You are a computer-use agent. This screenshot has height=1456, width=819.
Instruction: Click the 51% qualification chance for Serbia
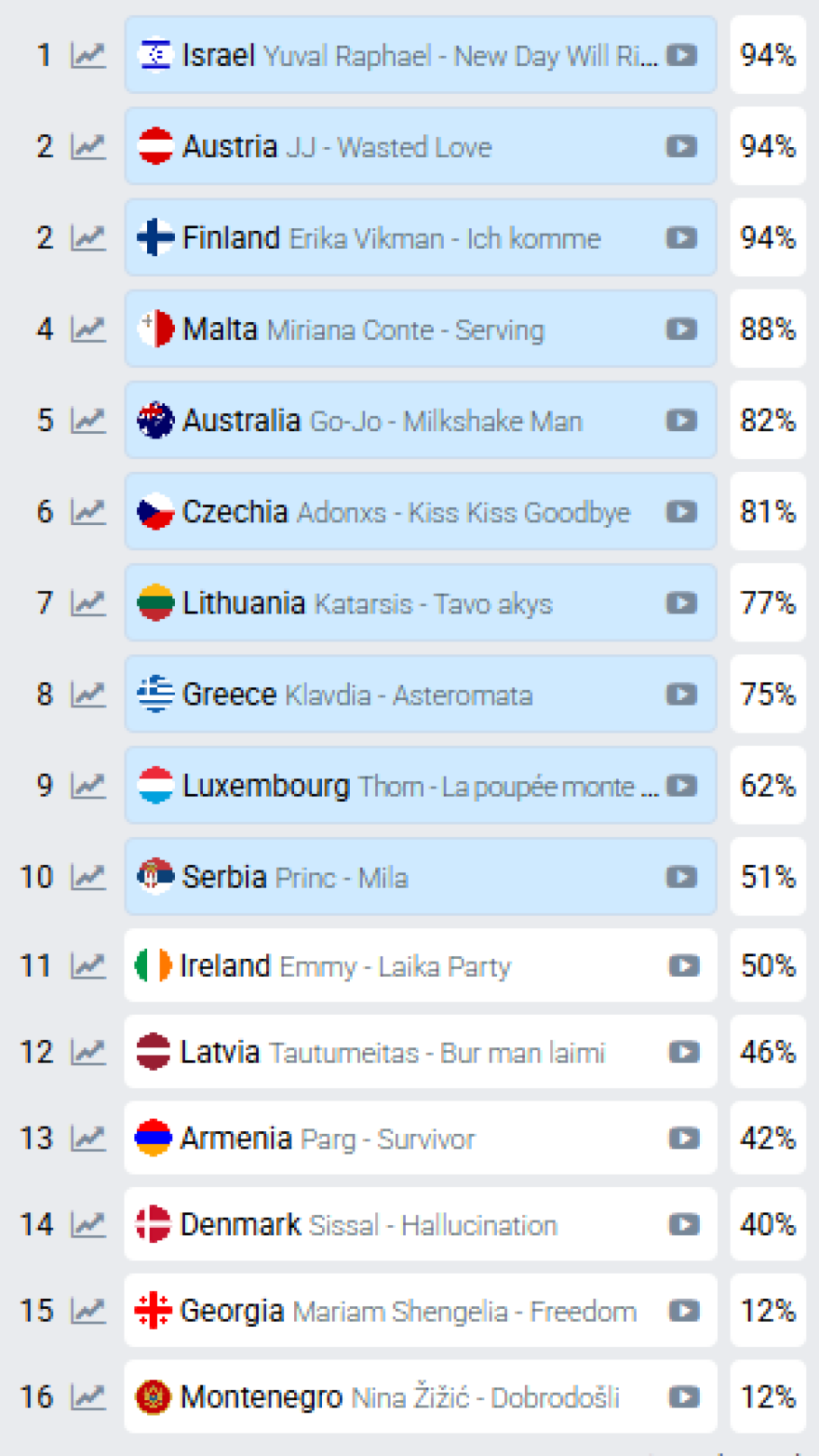click(768, 877)
